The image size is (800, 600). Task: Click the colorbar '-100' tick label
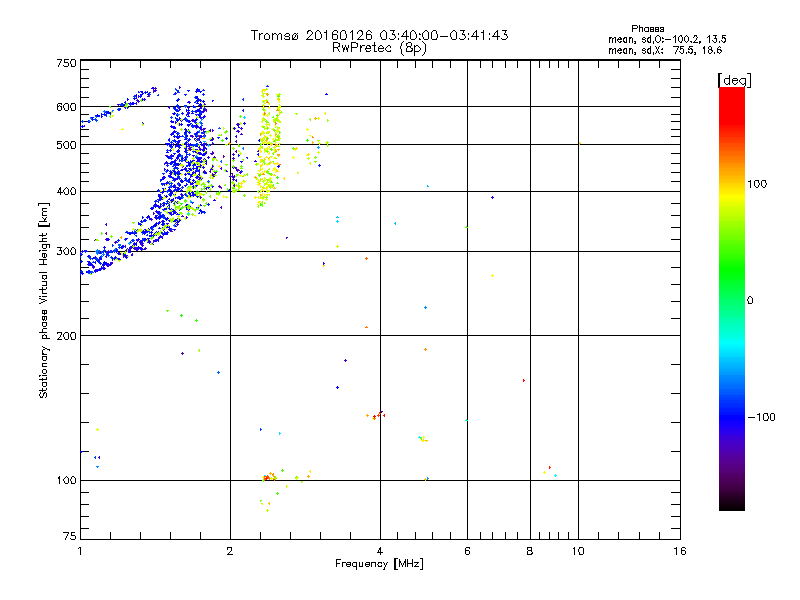pyautogui.click(x=761, y=417)
